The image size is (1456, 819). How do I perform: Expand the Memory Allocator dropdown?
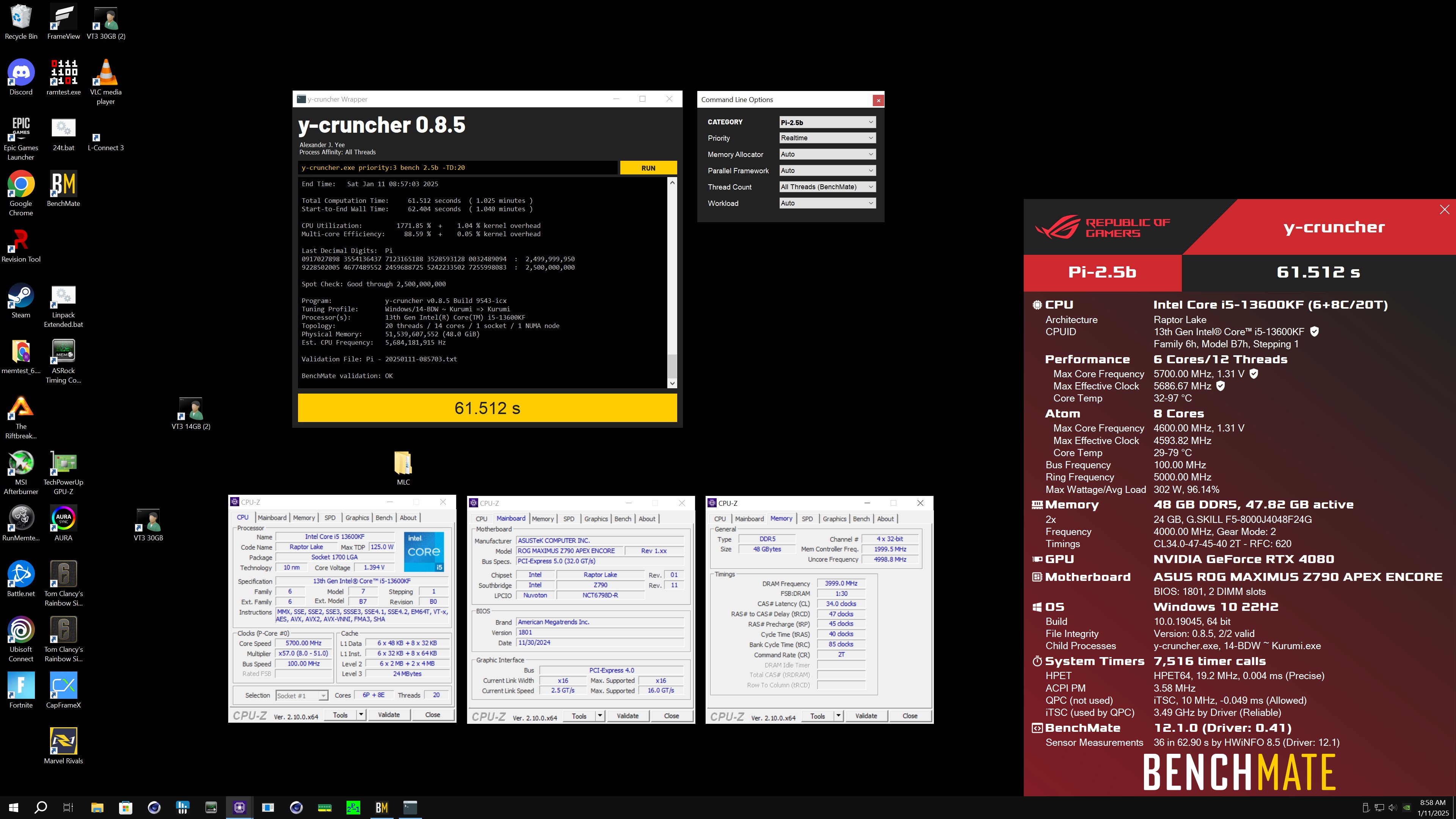[827, 154]
